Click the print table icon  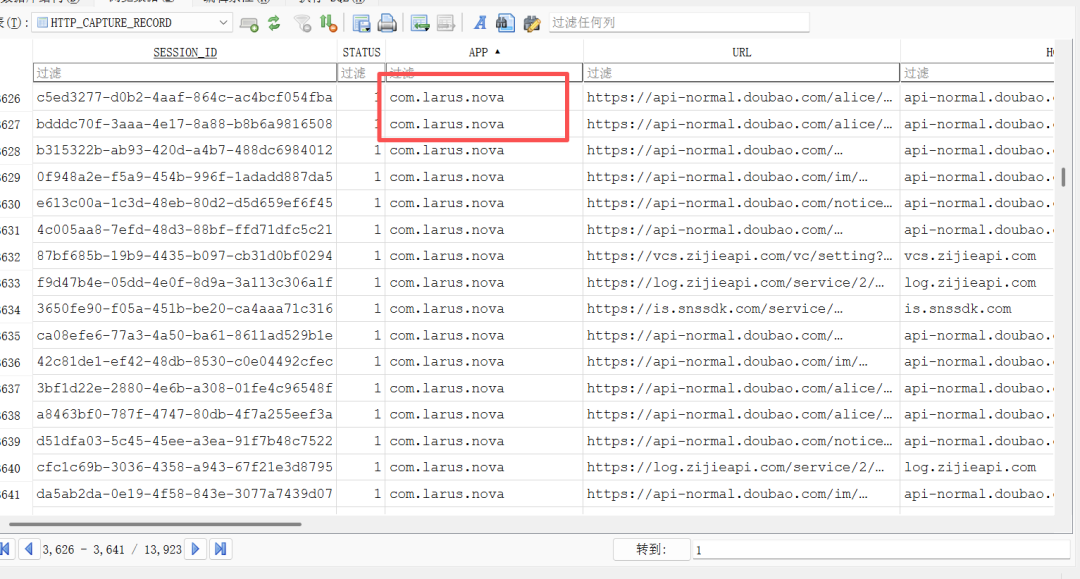387,23
